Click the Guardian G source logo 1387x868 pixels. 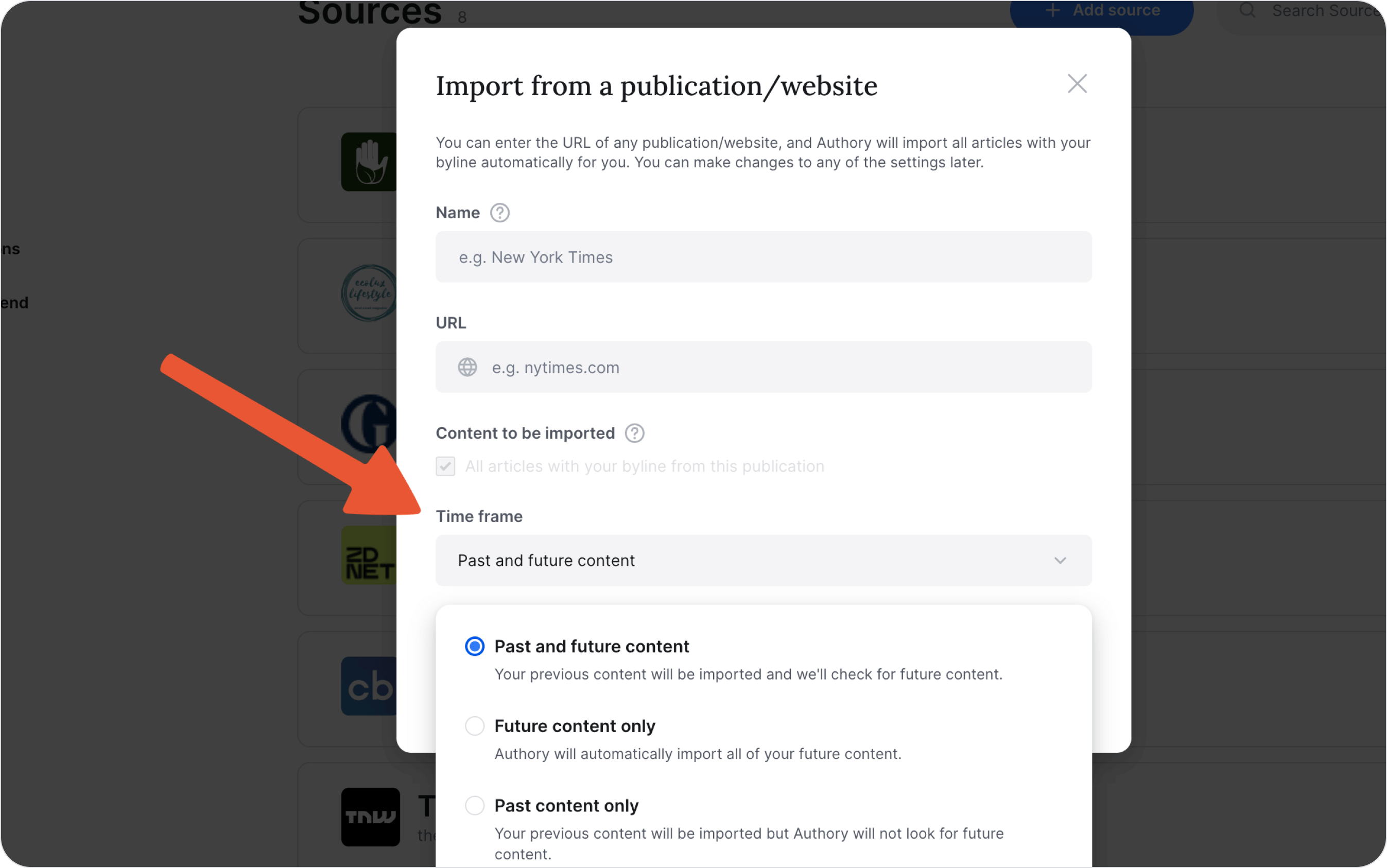369,424
